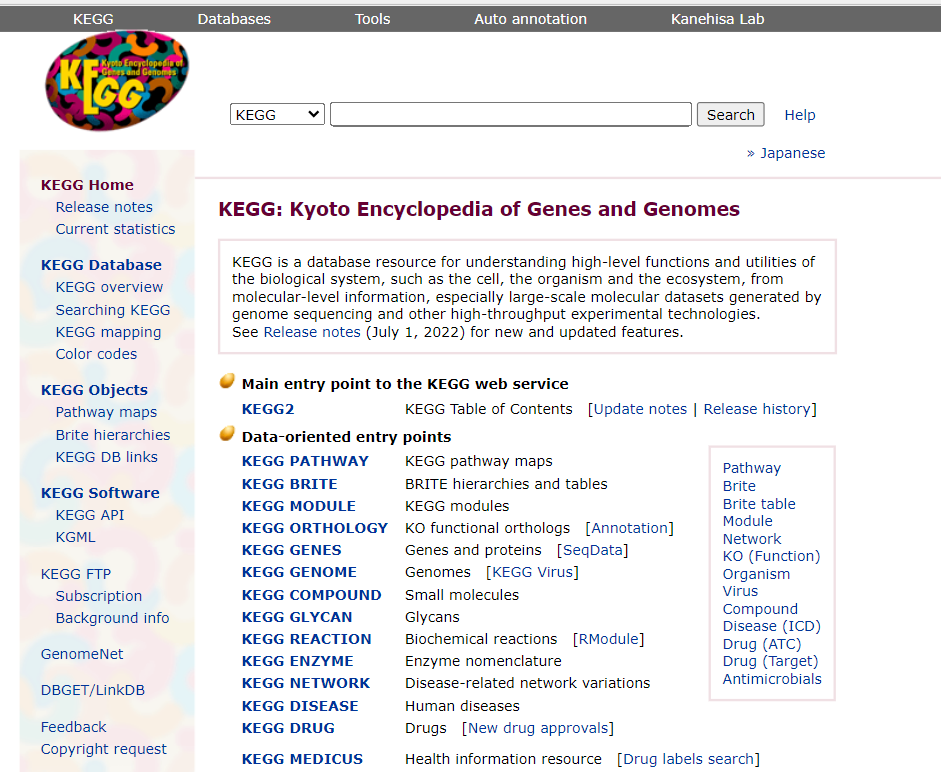Open the Tools top menu
Screen dimensions: 941x772
point(372,19)
